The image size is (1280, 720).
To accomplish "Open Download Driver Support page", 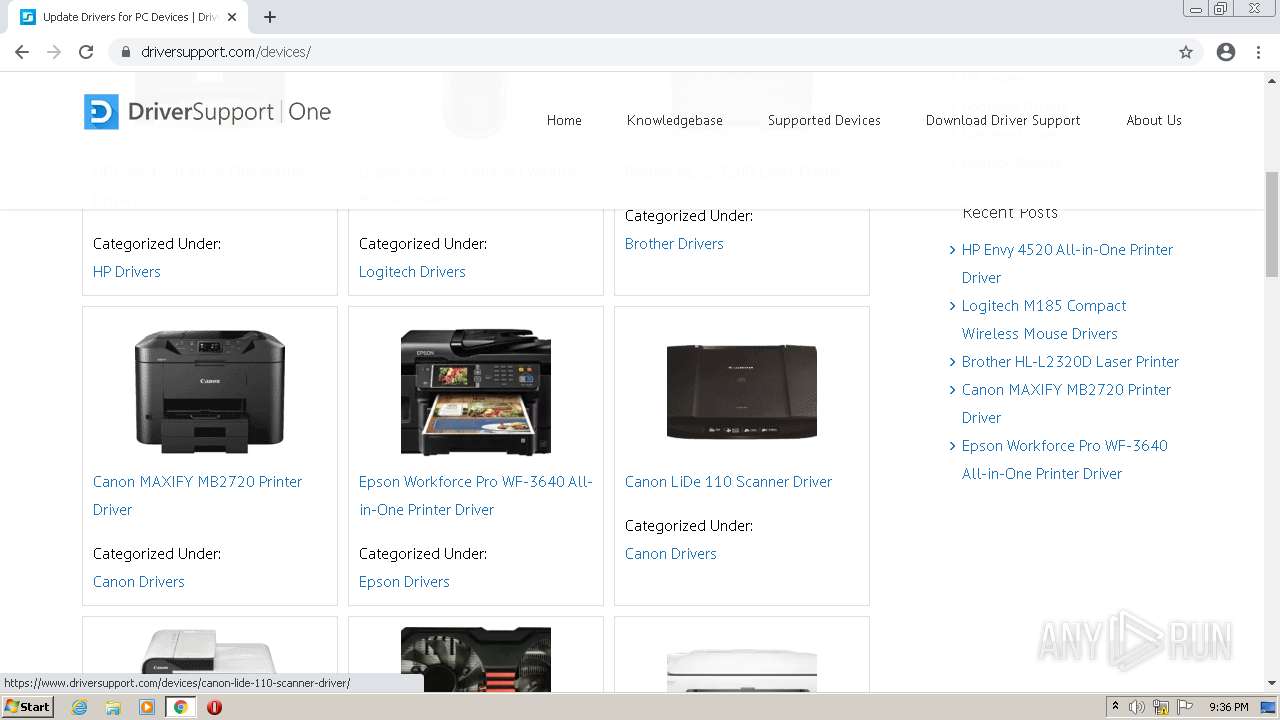I will [x=1003, y=120].
